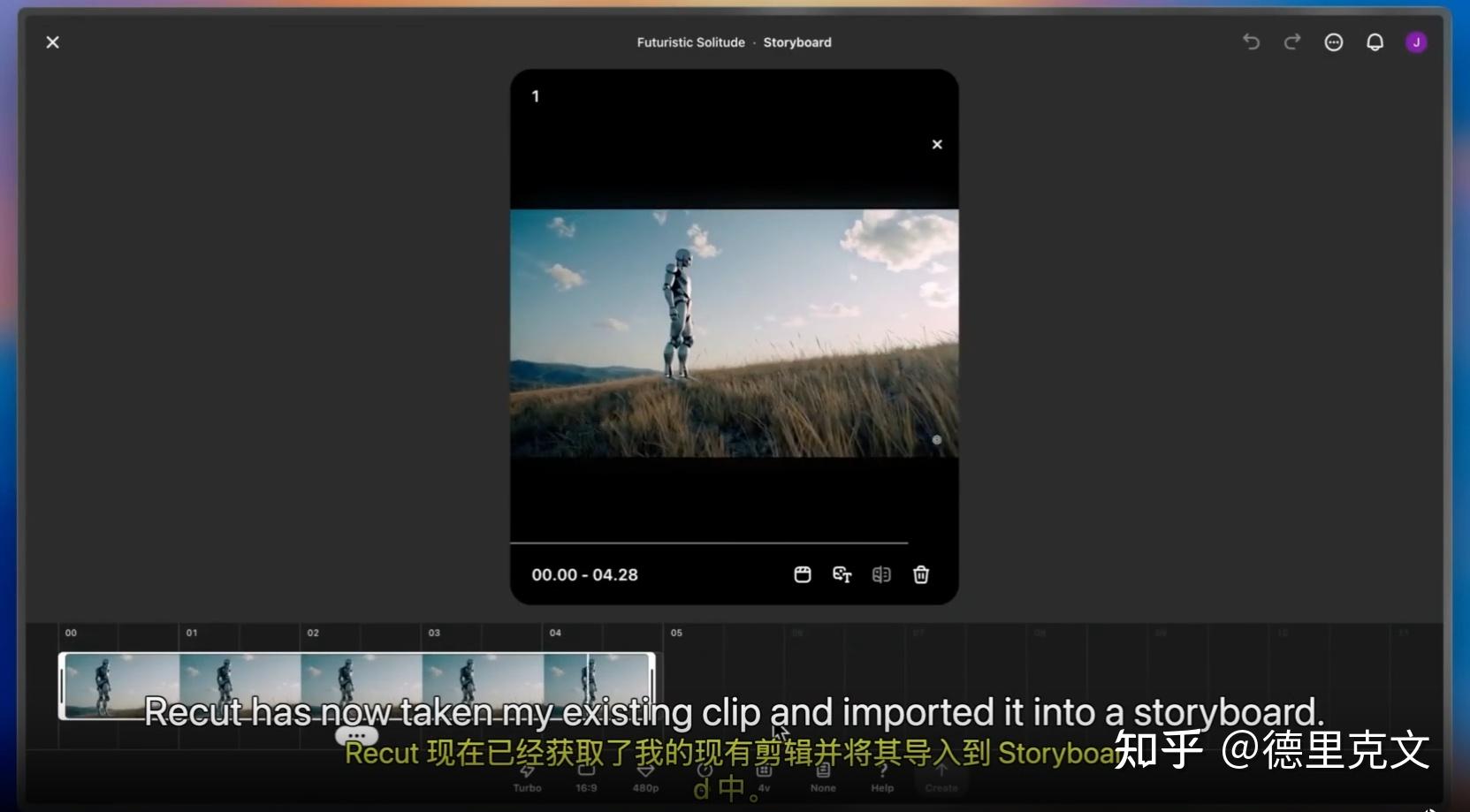Click the clip's left trim handle
Screen dimensions: 1470x812
tap(62, 686)
